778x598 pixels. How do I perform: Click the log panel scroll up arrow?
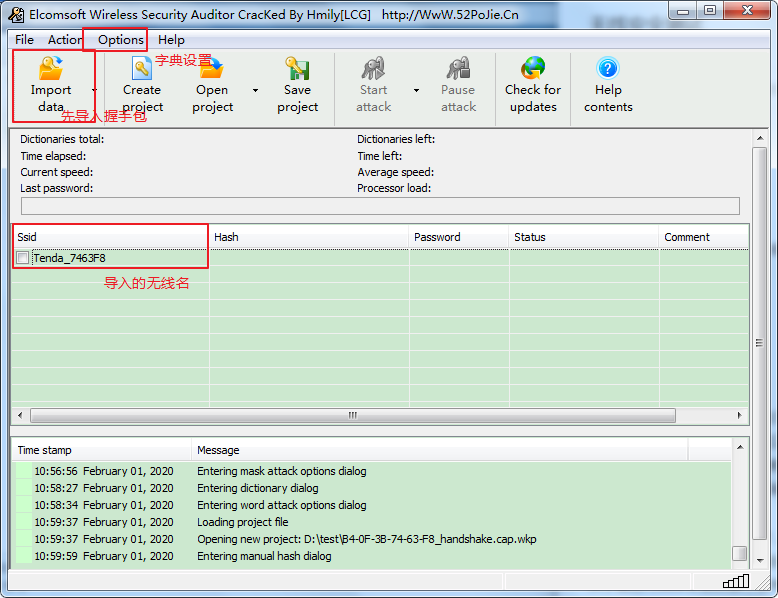point(740,447)
